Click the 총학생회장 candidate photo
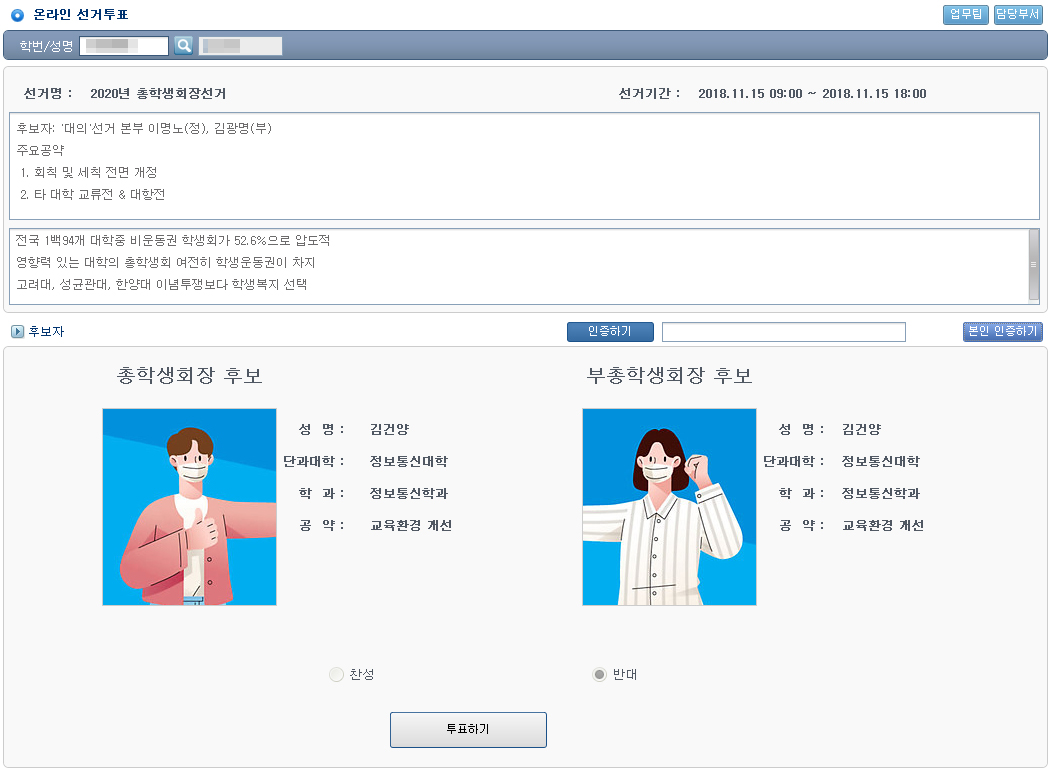1051x771 pixels. (x=189, y=506)
